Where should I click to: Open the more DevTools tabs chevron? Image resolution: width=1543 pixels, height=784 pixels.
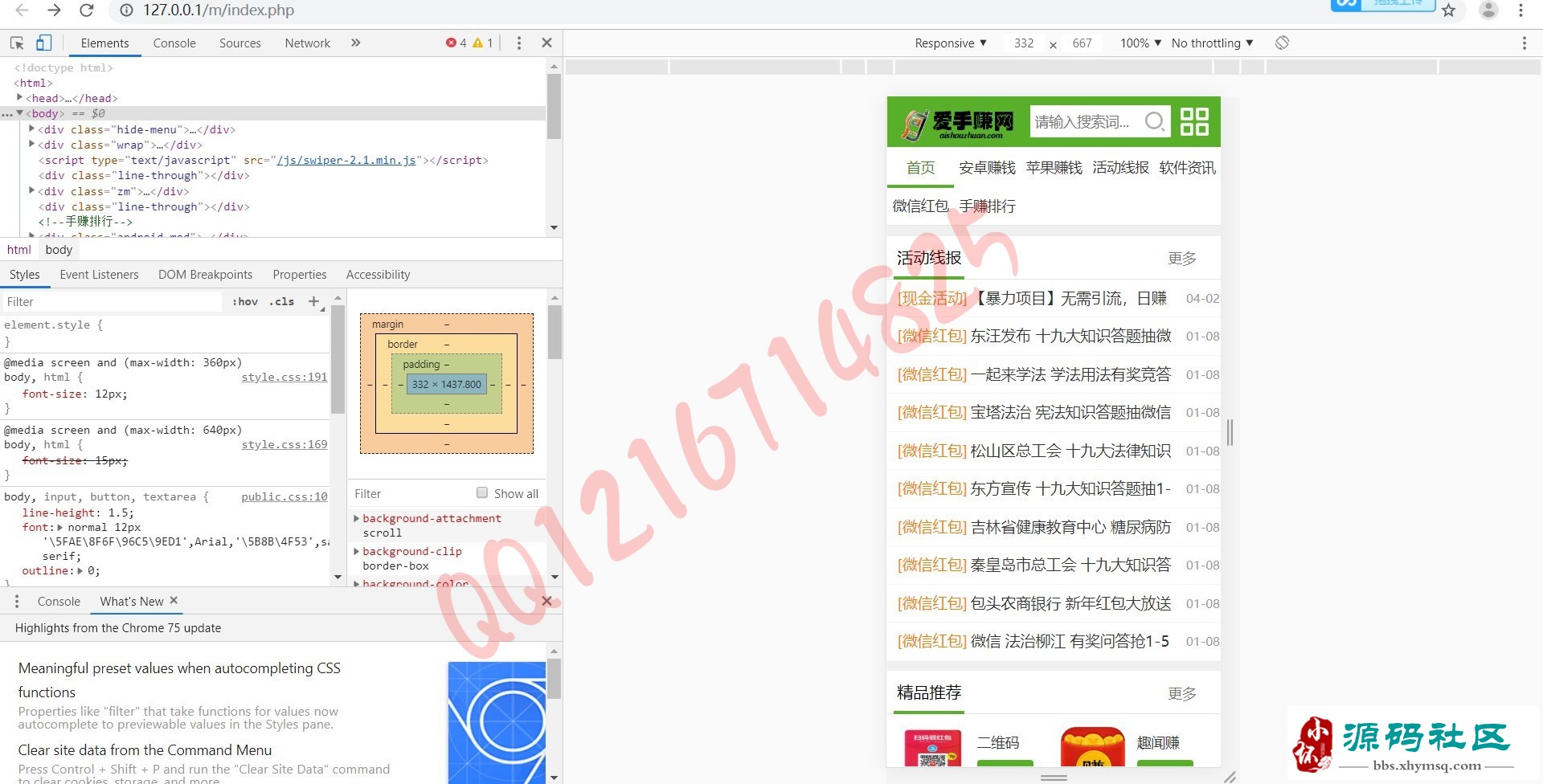356,43
